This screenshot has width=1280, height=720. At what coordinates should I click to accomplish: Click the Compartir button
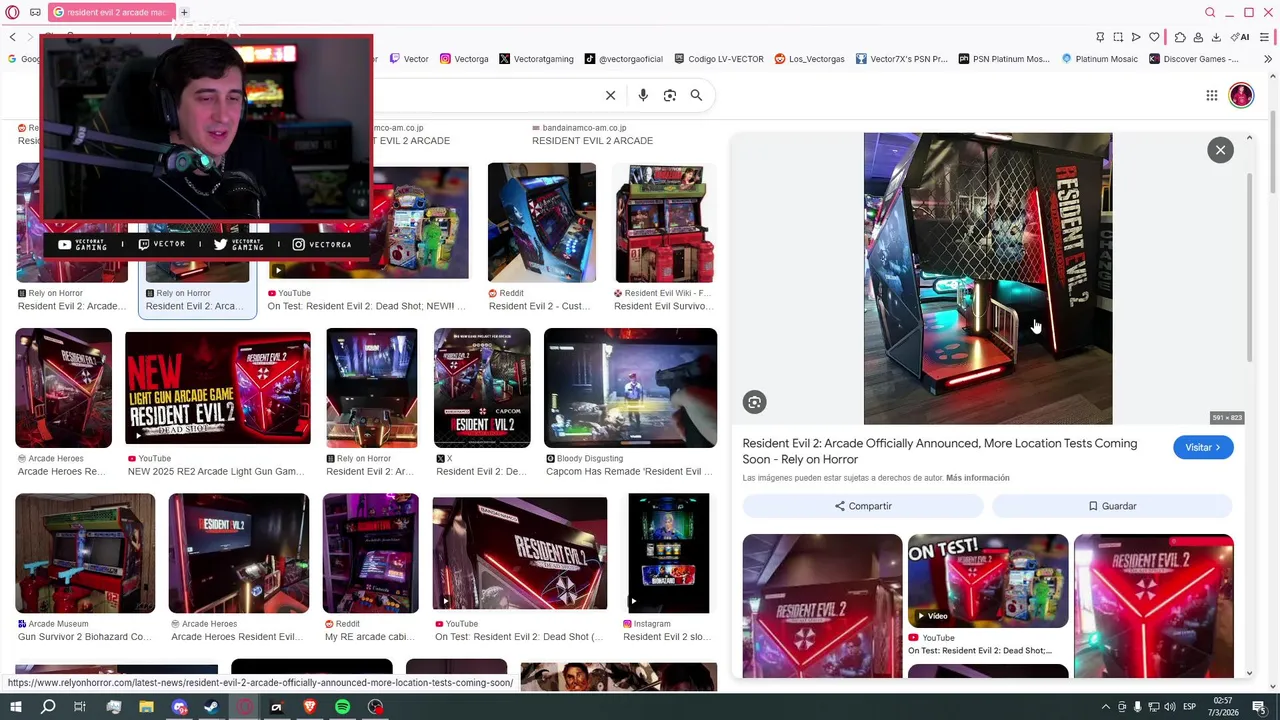tap(863, 506)
